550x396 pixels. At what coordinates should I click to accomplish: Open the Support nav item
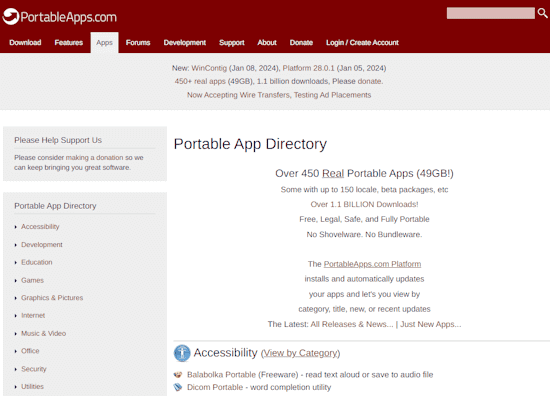click(x=232, y=42)
